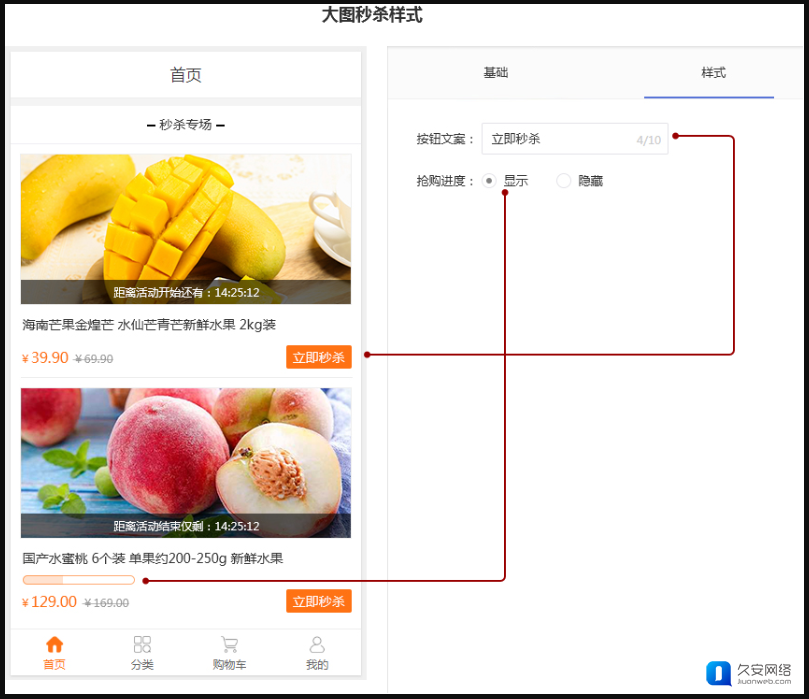Click the 大图秒杀样式 heading

(372, 15)
